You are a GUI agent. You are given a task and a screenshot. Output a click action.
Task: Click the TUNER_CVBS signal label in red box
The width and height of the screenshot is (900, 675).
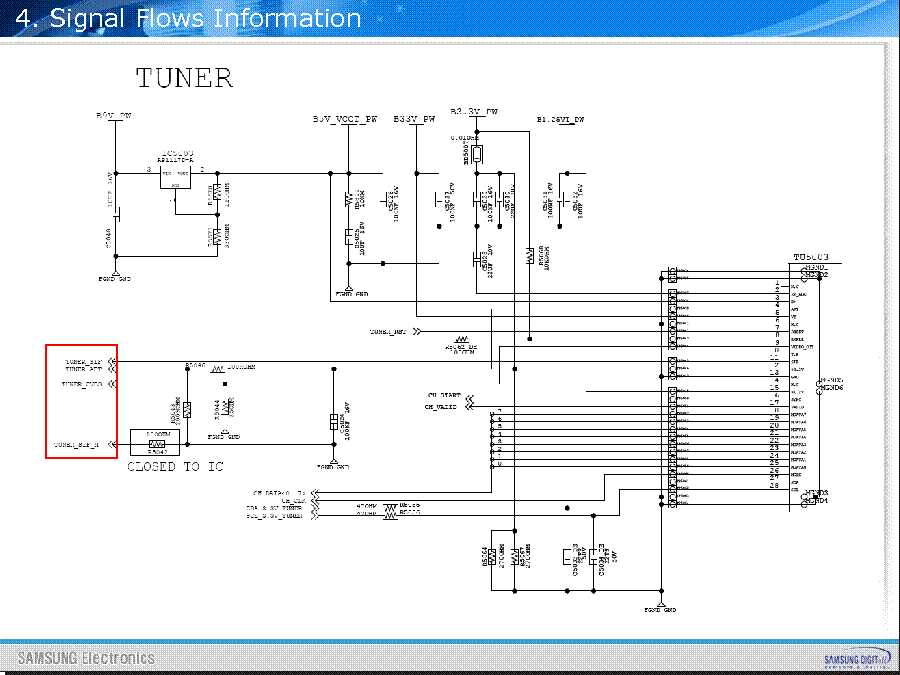tap(82, 384)
